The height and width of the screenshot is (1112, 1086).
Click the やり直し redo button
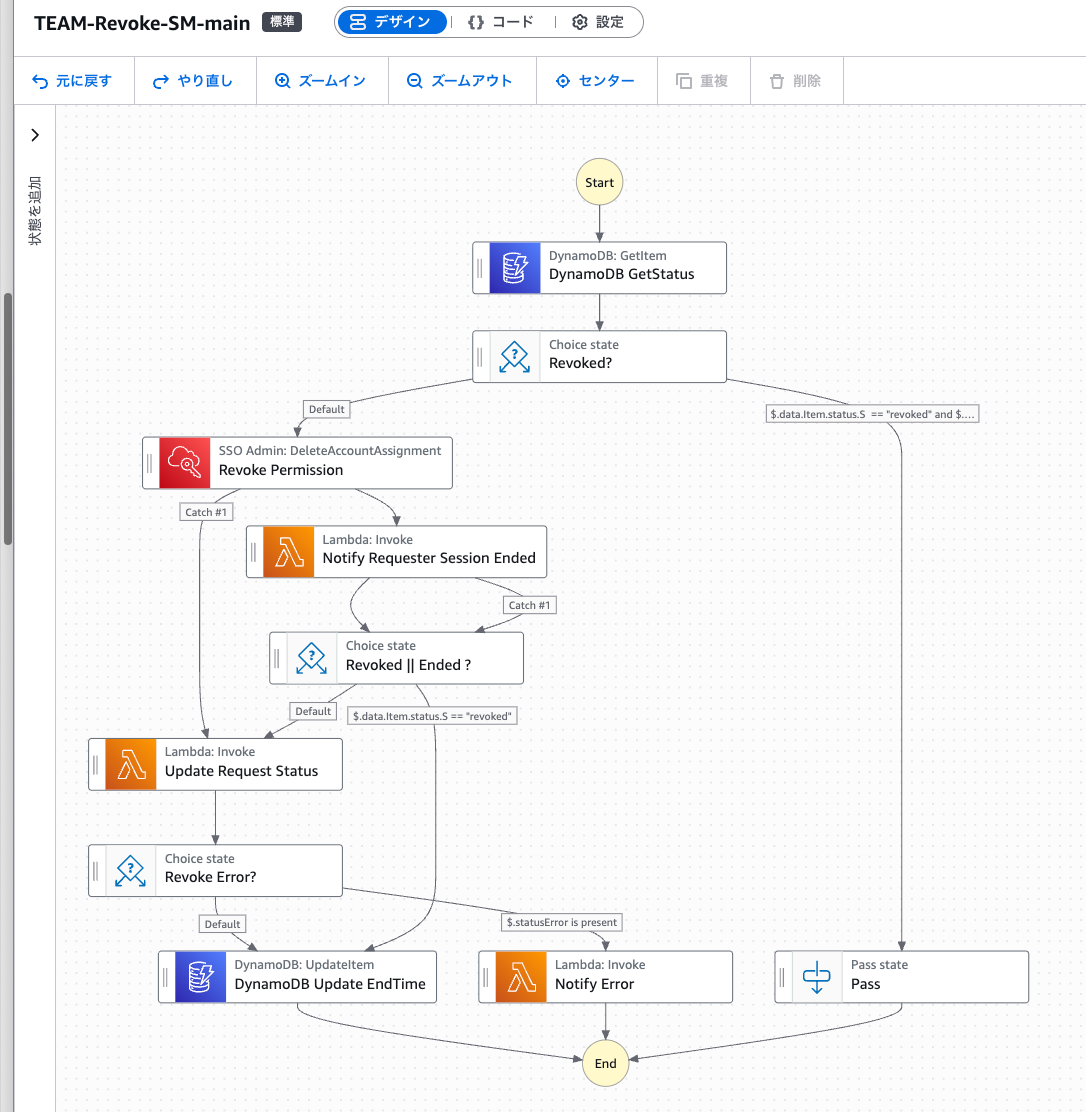[x=193, y=81]
